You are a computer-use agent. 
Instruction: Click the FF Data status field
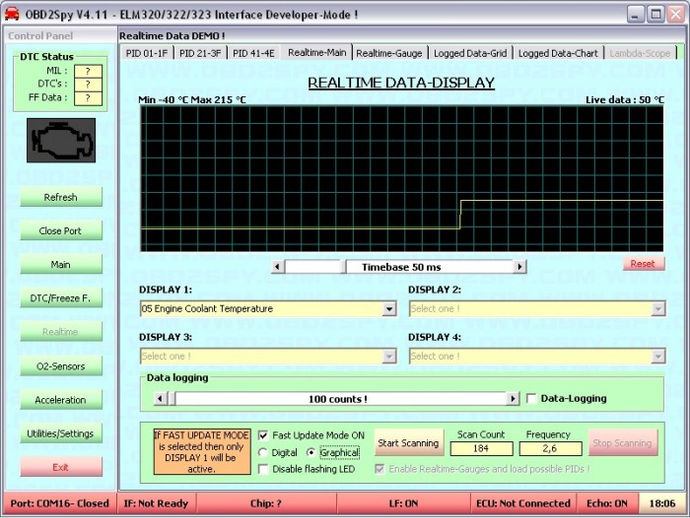coord(88,98)
